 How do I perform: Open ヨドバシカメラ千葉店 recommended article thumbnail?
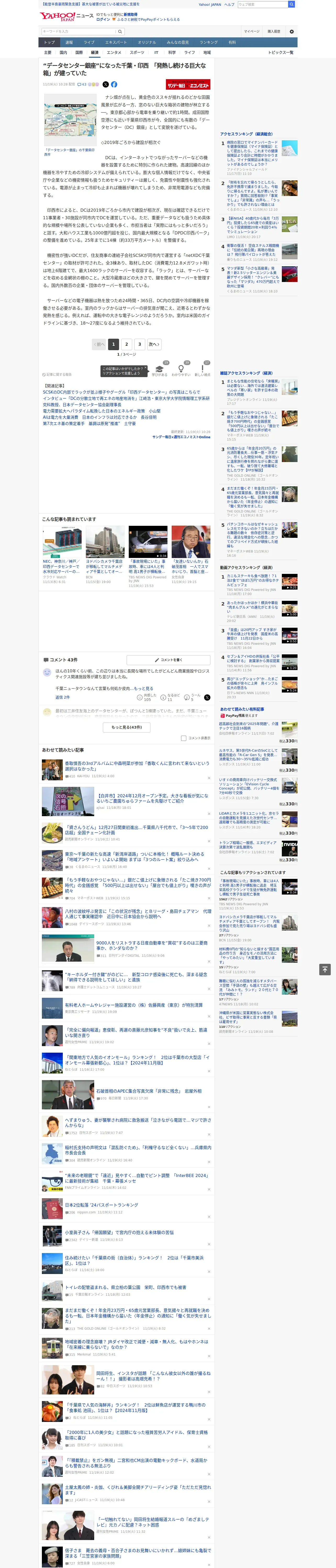click(x=105, y=542)
